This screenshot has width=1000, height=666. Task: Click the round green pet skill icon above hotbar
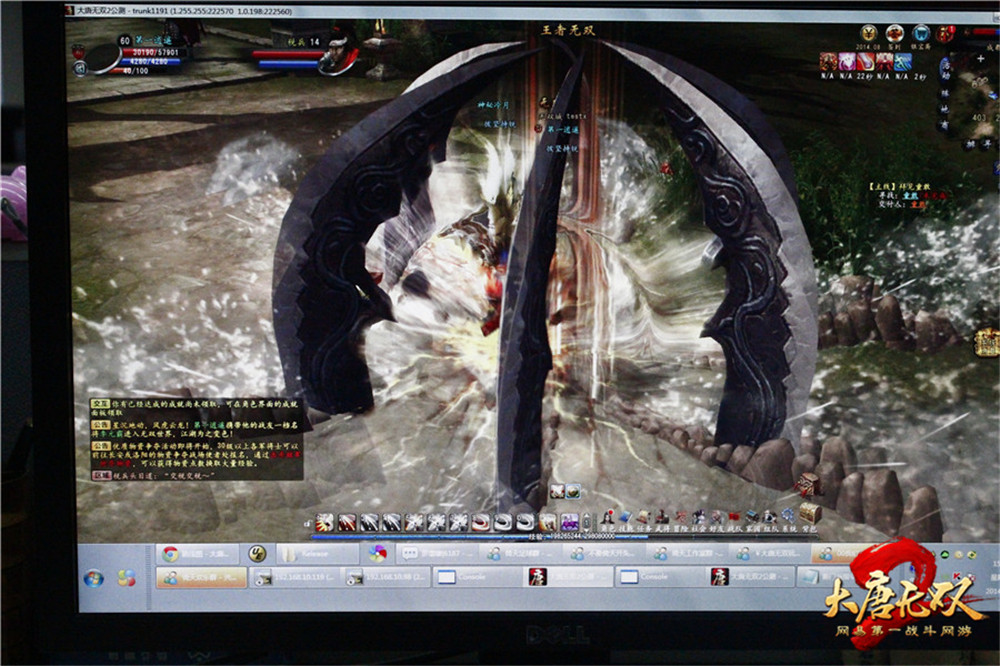[x=573, y=491]
